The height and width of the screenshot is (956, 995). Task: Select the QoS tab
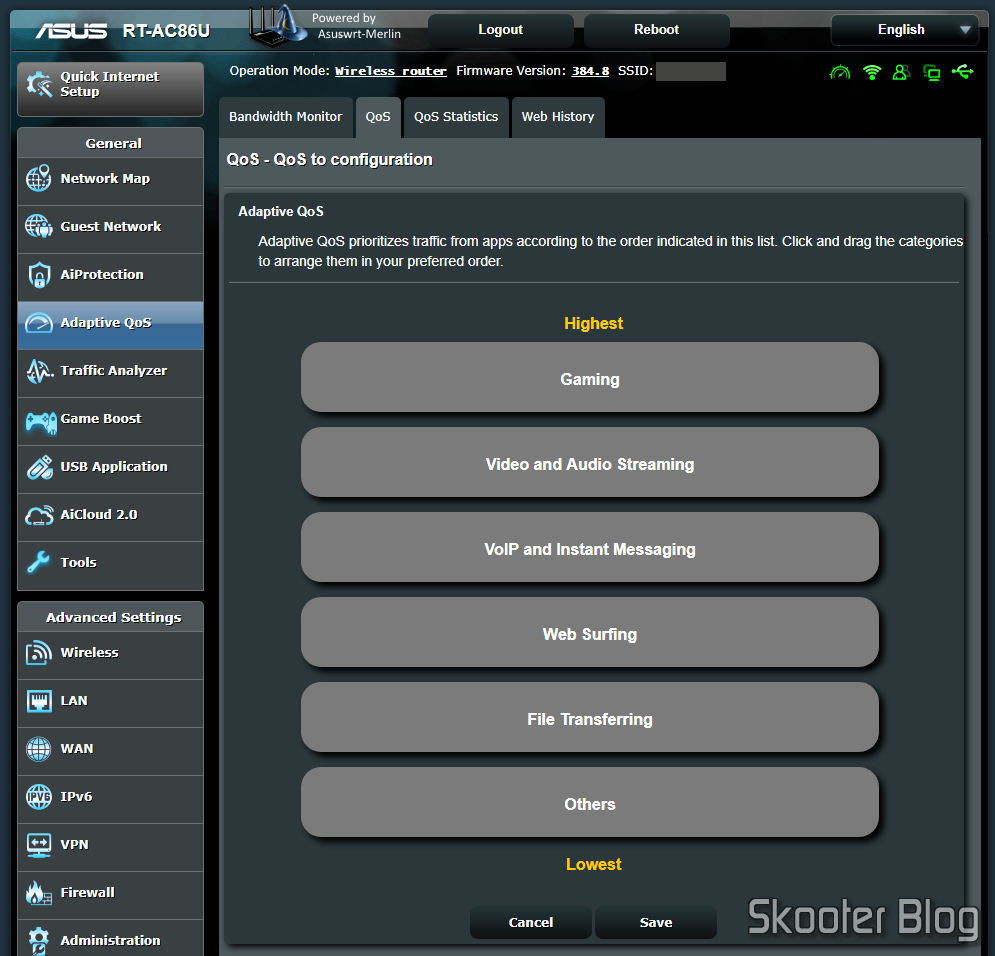click(x=378, y=117)
